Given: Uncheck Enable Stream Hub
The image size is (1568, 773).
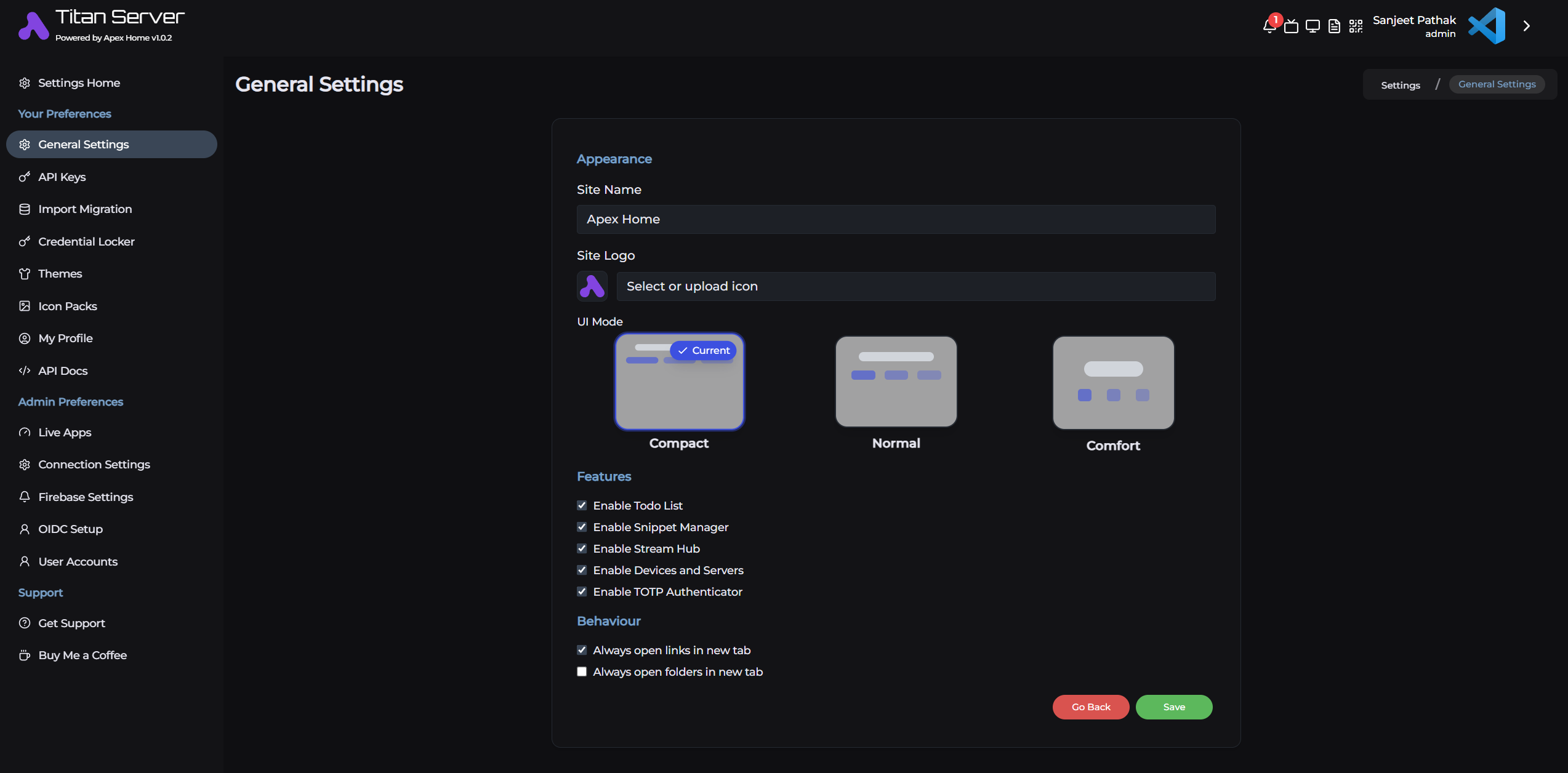Looking at the screenshot, I should [x=582, y=548].
